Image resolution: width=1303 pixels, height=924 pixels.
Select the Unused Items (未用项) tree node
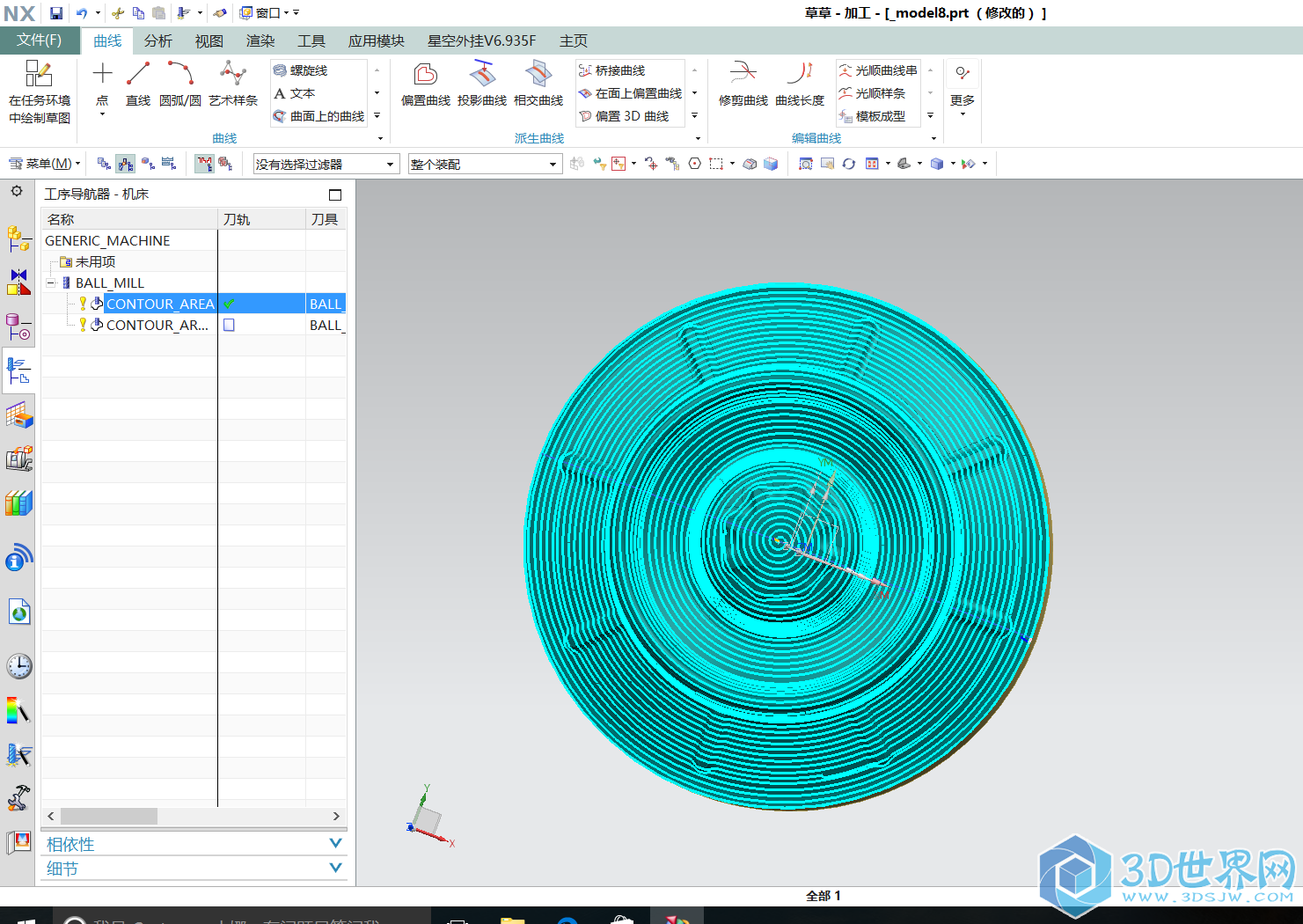(x=95, y=261)
